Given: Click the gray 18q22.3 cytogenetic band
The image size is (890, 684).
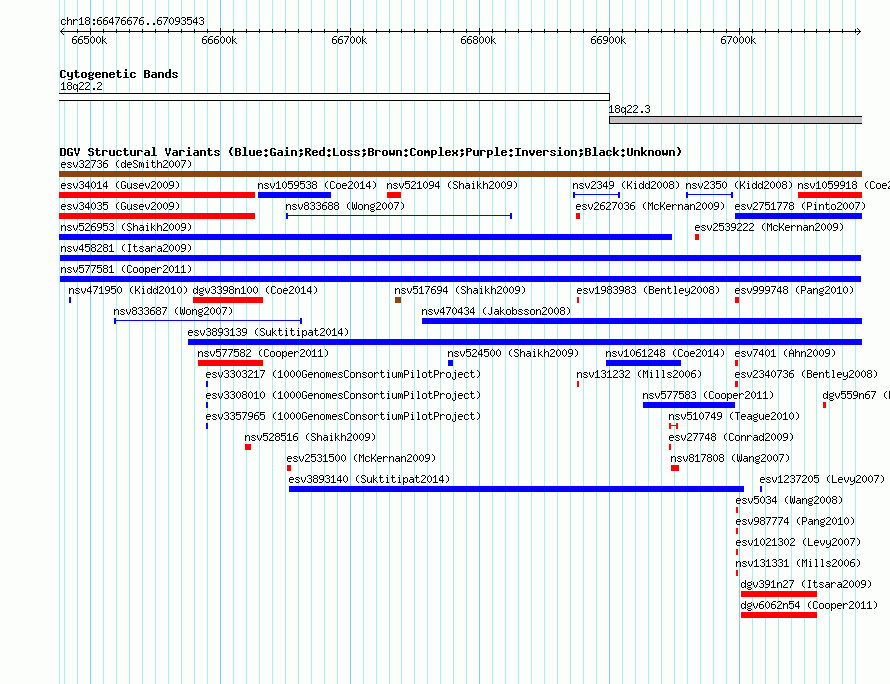Looking at the screenshot, I should 736,120.
